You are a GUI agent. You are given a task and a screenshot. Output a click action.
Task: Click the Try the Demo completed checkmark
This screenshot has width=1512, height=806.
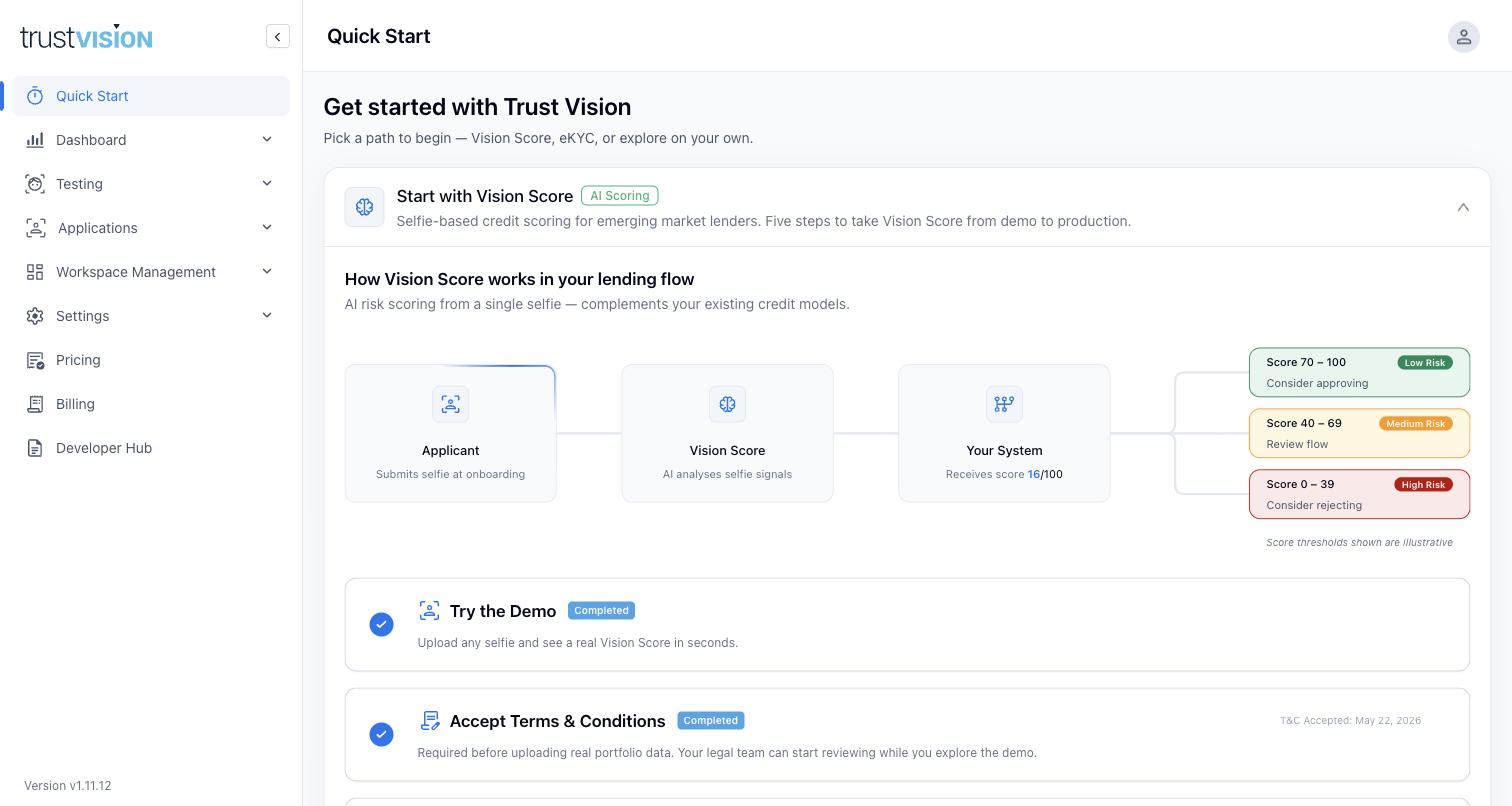pyautogui.click(x=381, y=624)
